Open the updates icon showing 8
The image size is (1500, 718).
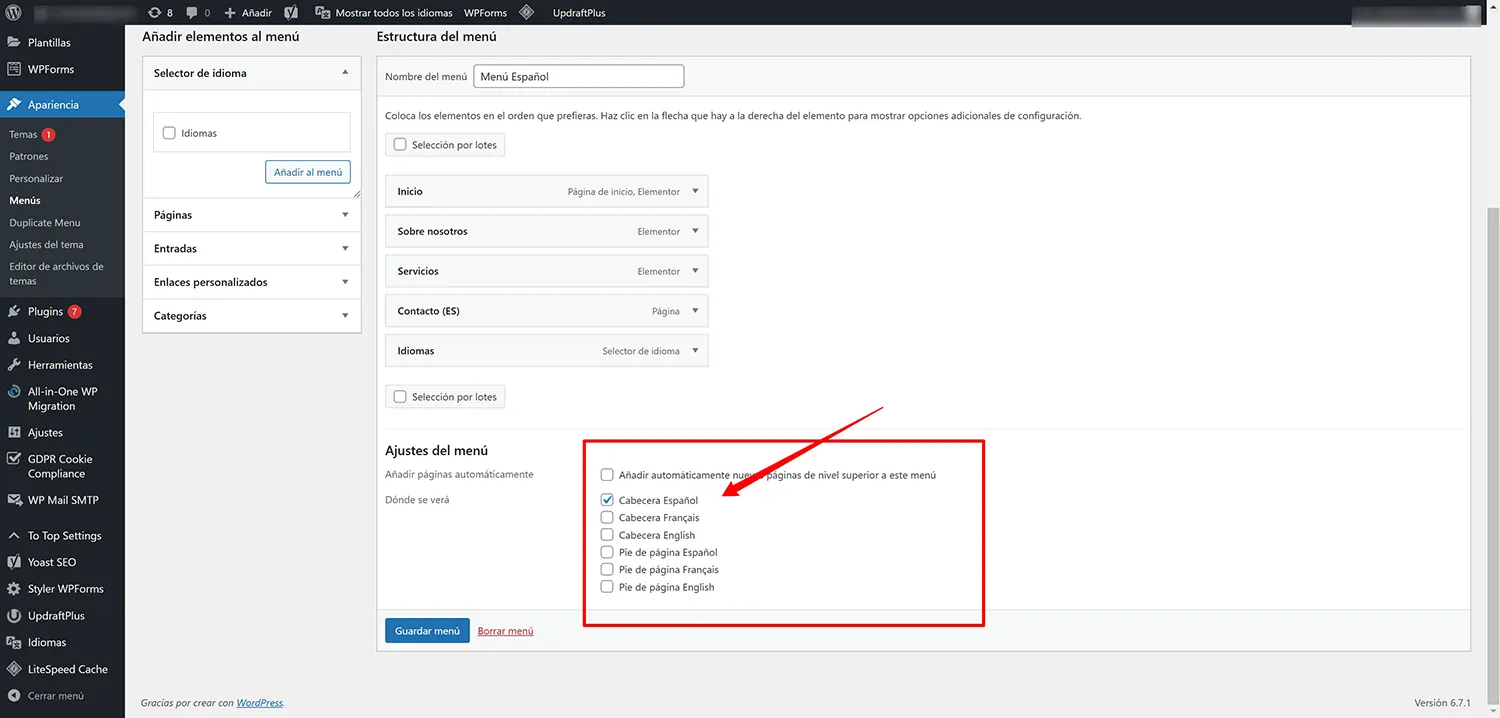pos(160,13)
